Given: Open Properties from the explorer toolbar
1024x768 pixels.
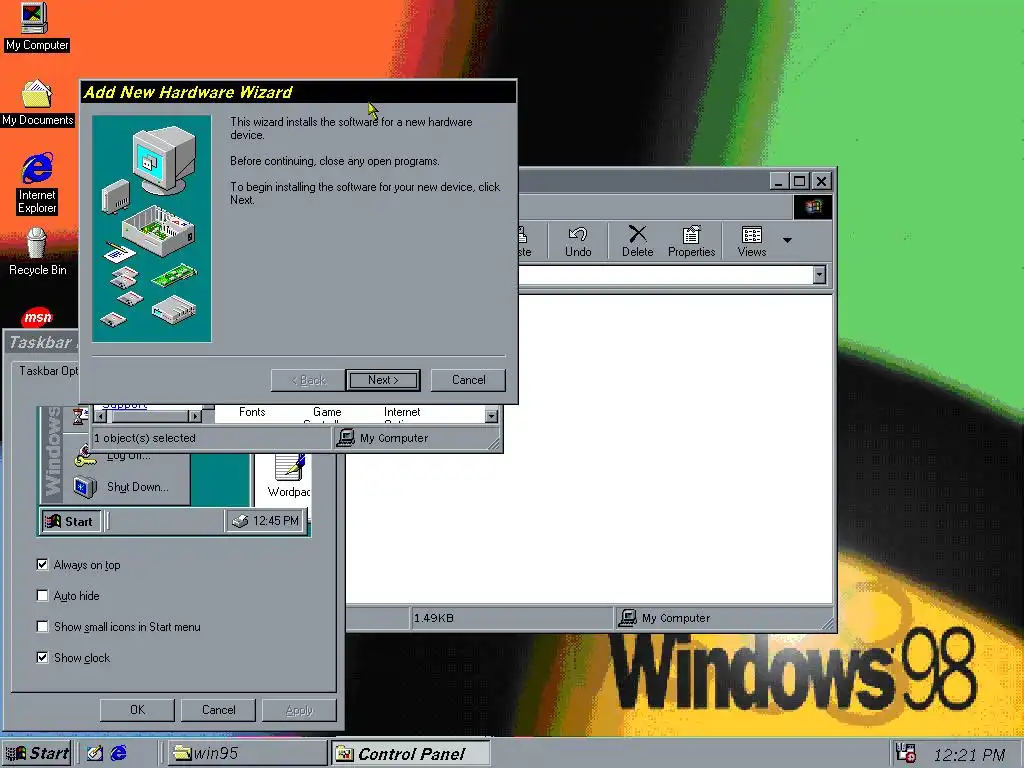Looking at the screenshot, I should [691, 242].
